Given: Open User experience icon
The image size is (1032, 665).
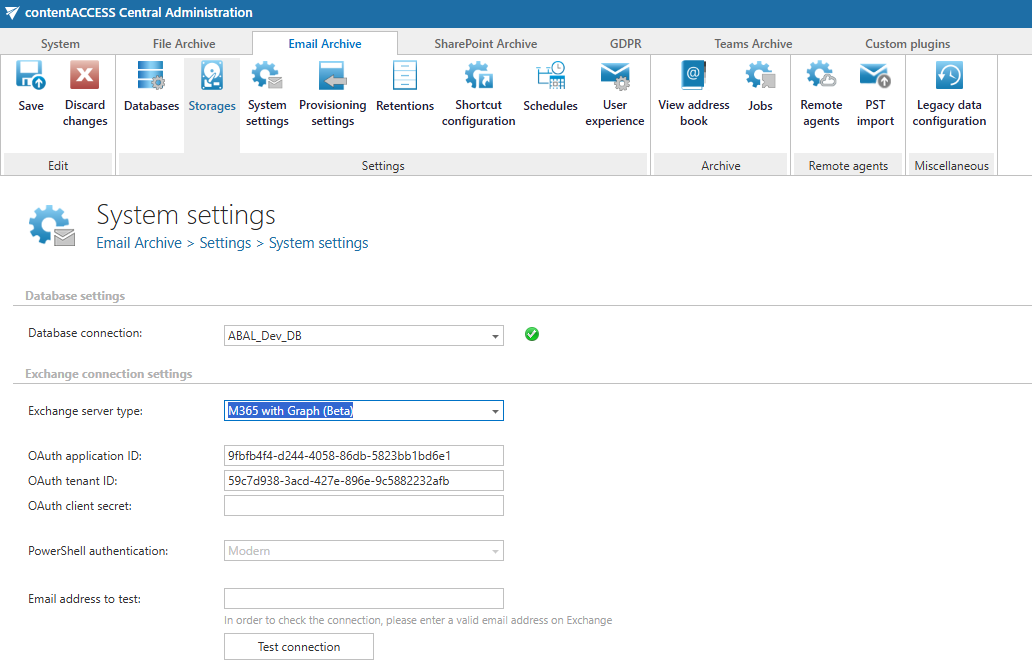Looking at the screenshot, I should click(x=615, y=75).
